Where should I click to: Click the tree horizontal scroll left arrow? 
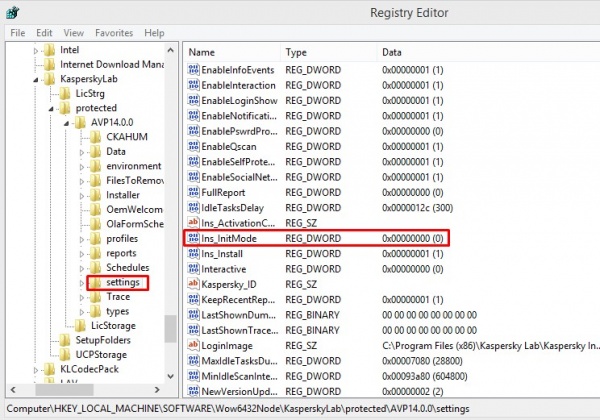coord(13,390)
